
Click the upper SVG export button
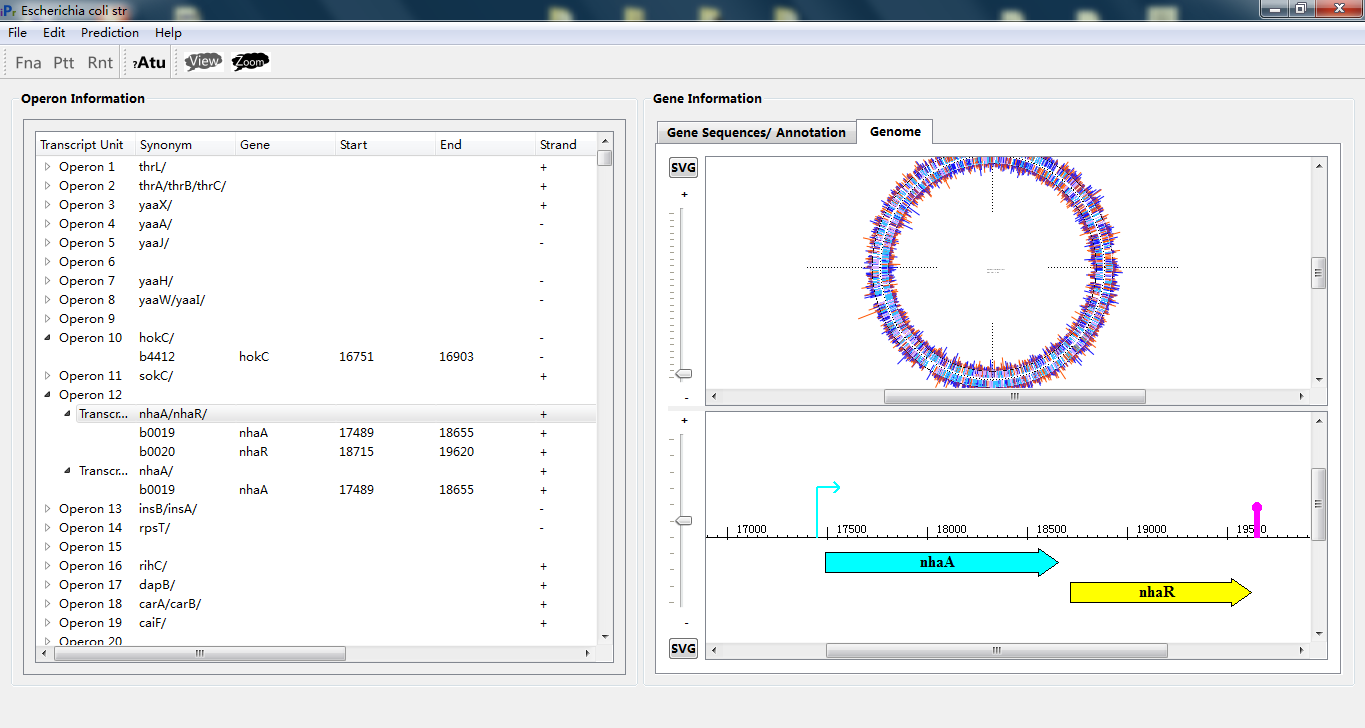coord(683,168)
